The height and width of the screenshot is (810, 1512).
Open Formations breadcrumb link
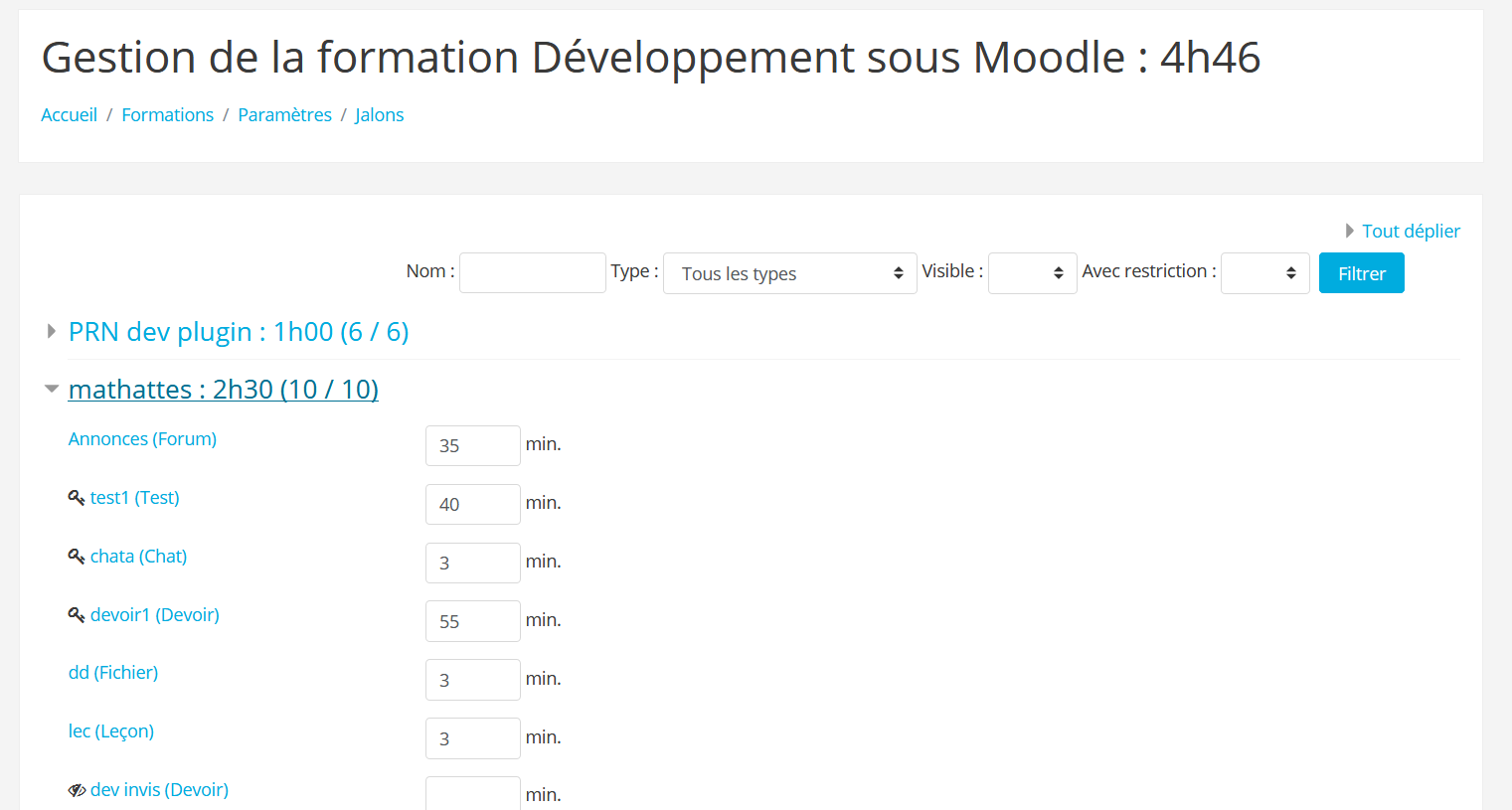pyautogui.click(x=167, y=115)
